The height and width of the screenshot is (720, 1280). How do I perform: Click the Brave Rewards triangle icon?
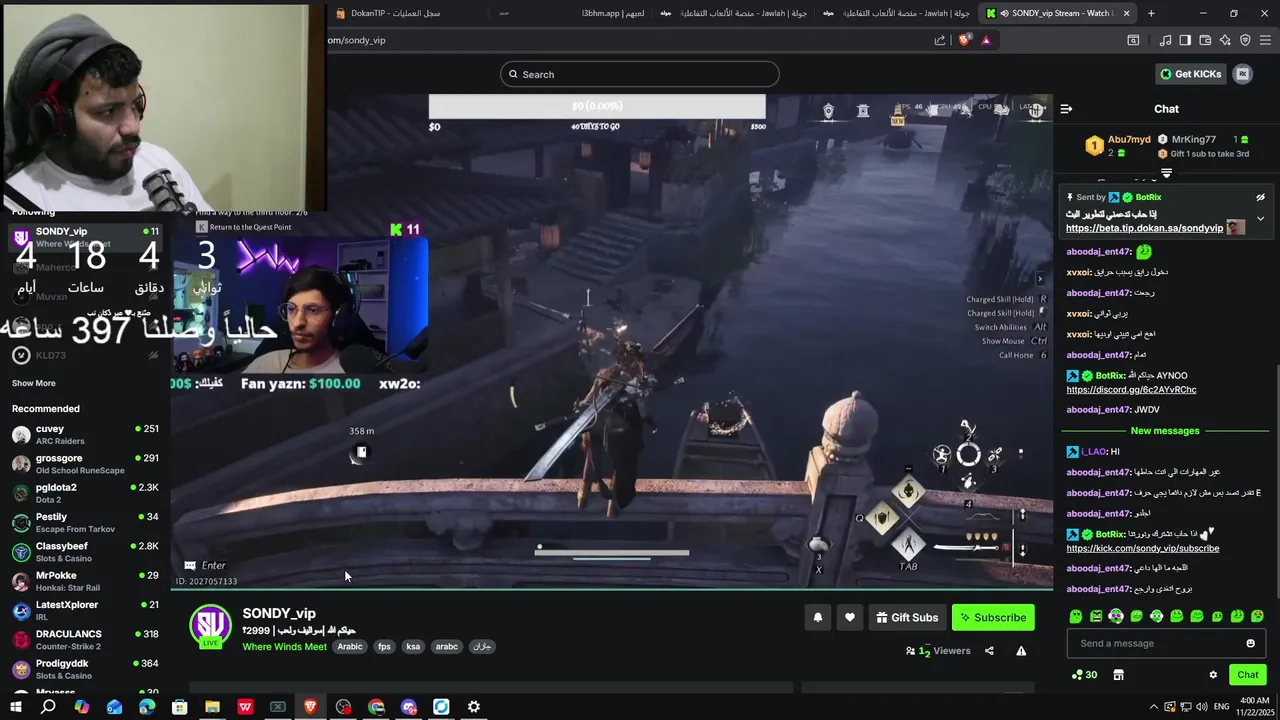point(986,40)
